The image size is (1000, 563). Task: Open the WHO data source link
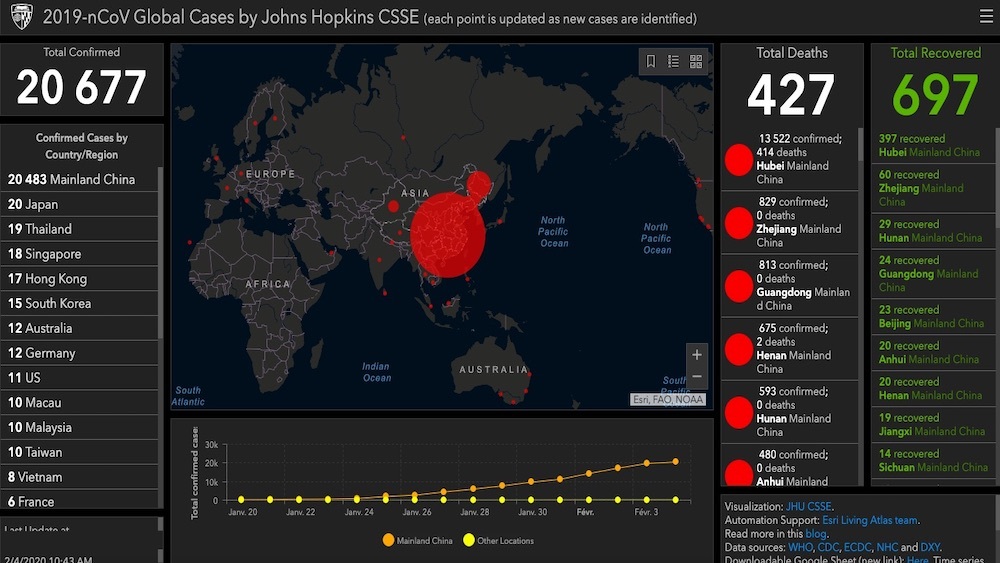pyautogui.click(x=800, y=547)
